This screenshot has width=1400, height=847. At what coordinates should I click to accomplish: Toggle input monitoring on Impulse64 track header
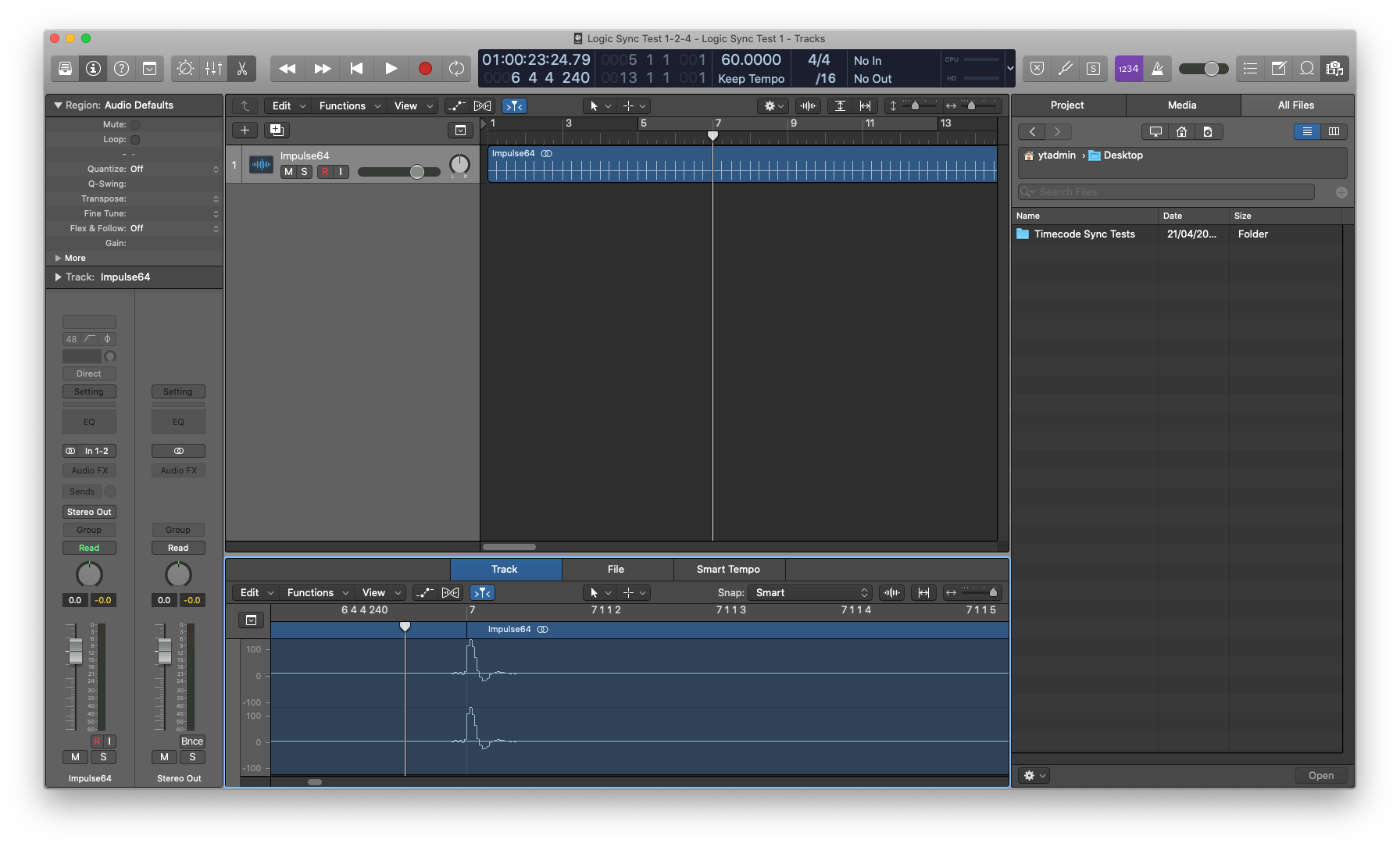click(341, 172)
